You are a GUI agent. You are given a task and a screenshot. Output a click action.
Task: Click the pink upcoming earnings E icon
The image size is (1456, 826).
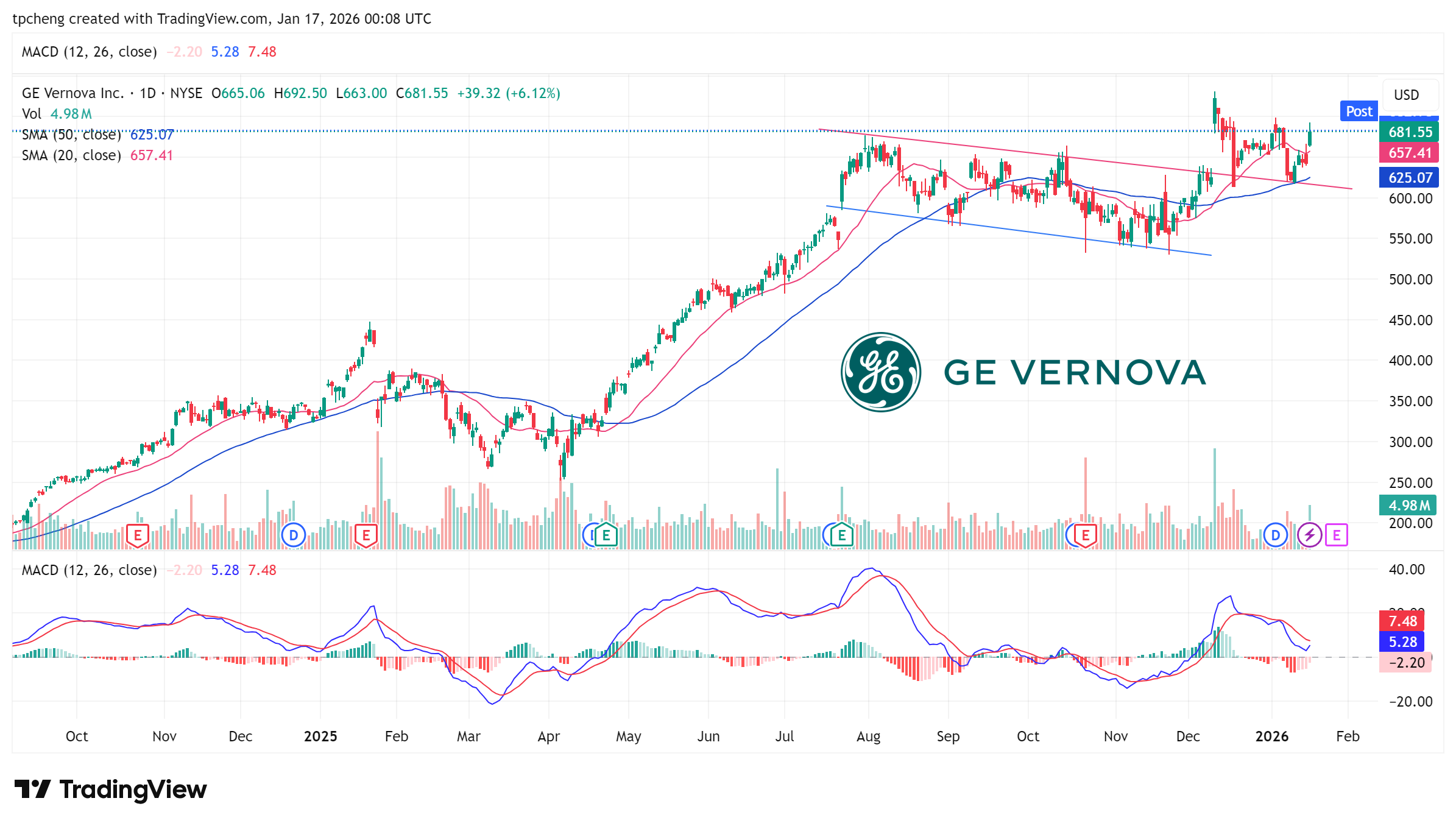point(1337,535)
